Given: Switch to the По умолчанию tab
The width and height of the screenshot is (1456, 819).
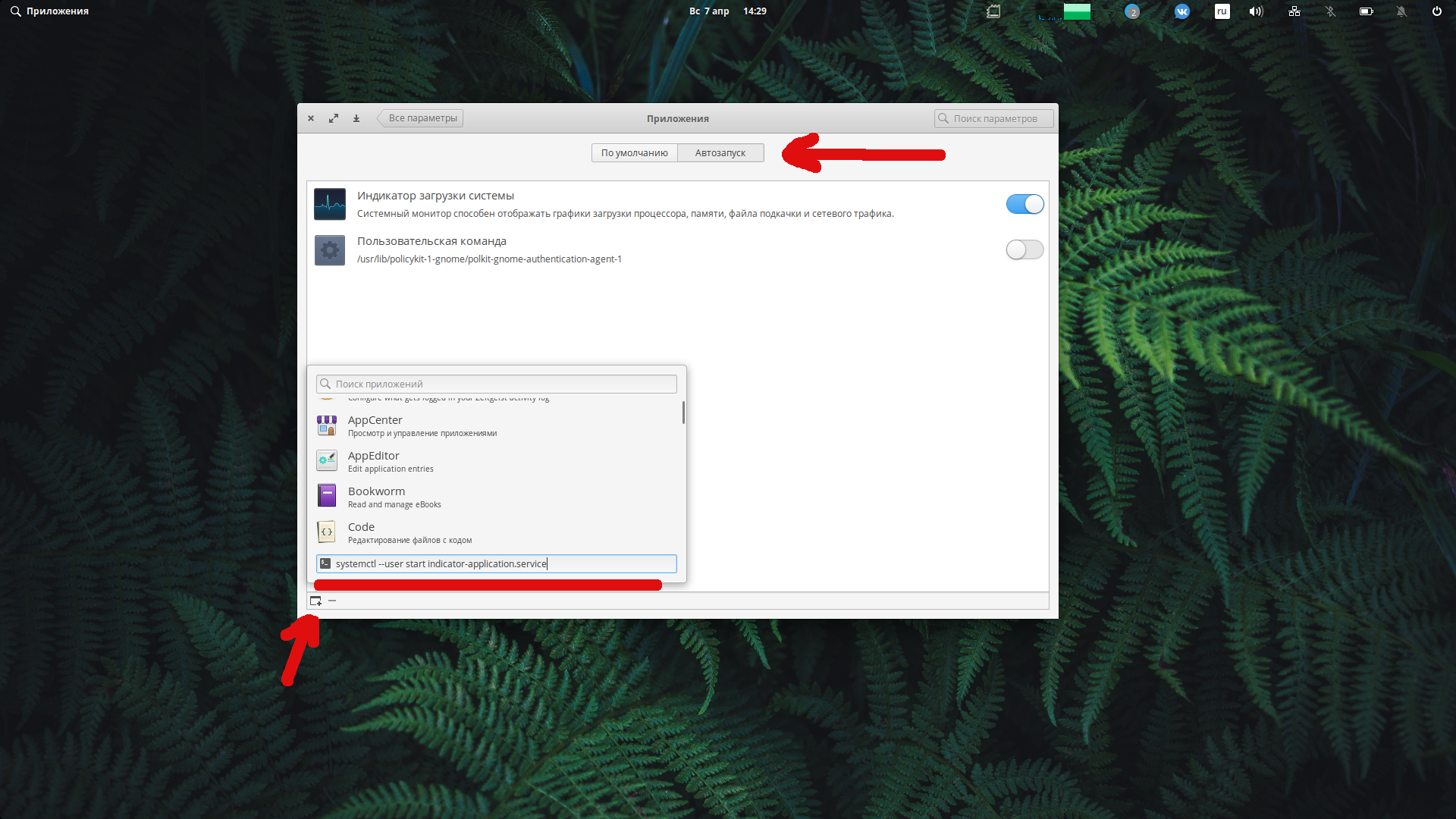Looking at the screenshot, I should (634, 152).
